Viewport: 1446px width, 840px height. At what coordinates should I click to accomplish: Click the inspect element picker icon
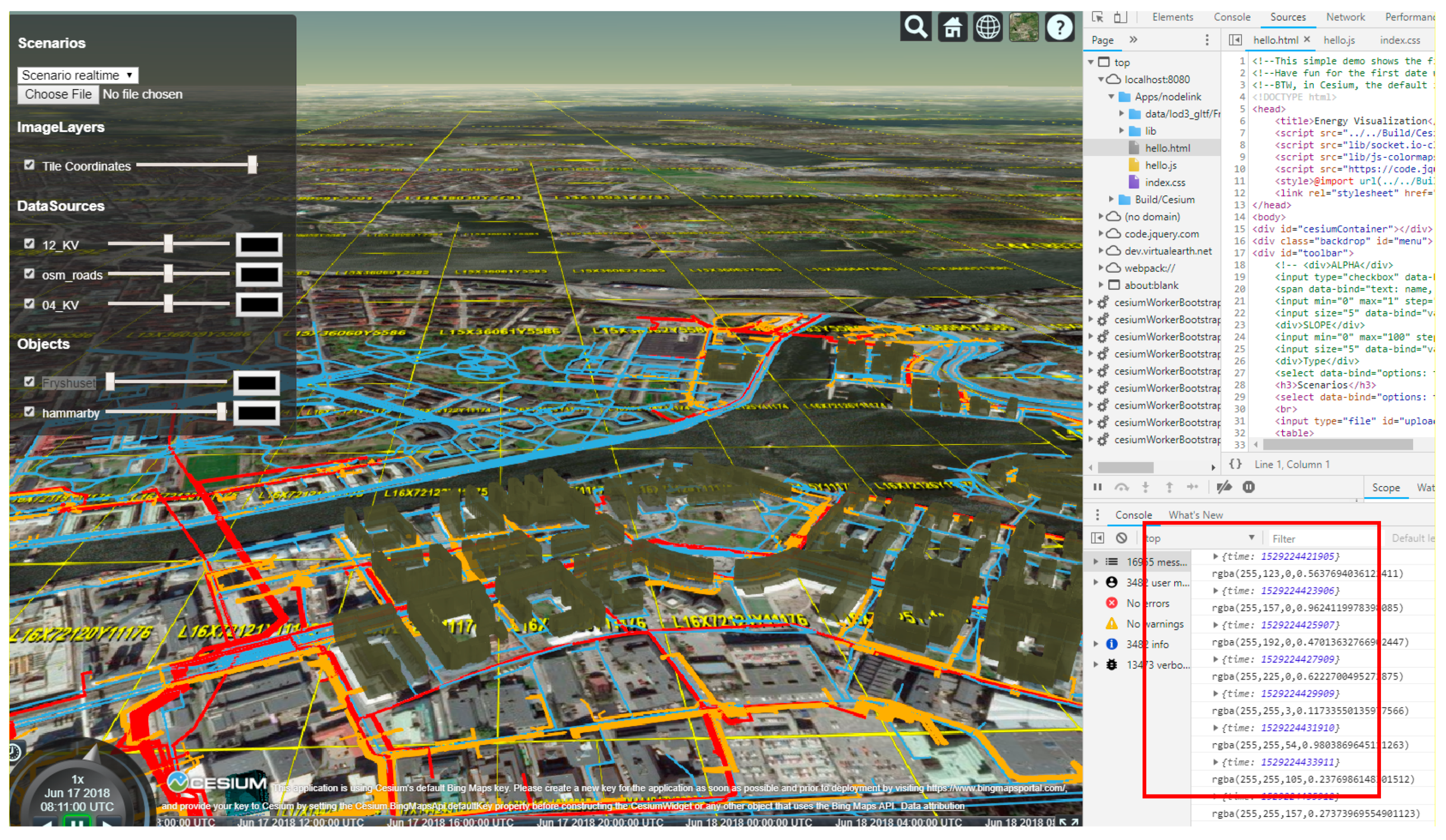(x=1097, y=17)
